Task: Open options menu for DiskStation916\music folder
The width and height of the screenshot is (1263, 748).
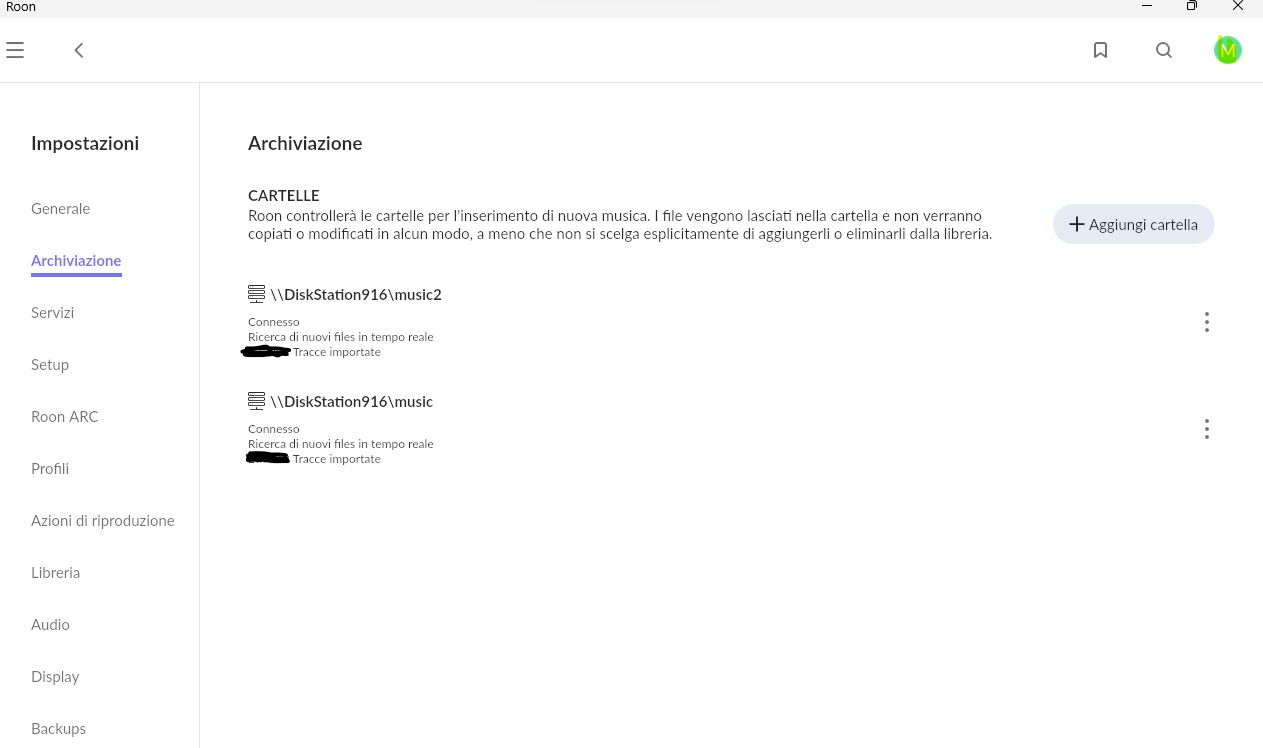Action: point(1207,429)
